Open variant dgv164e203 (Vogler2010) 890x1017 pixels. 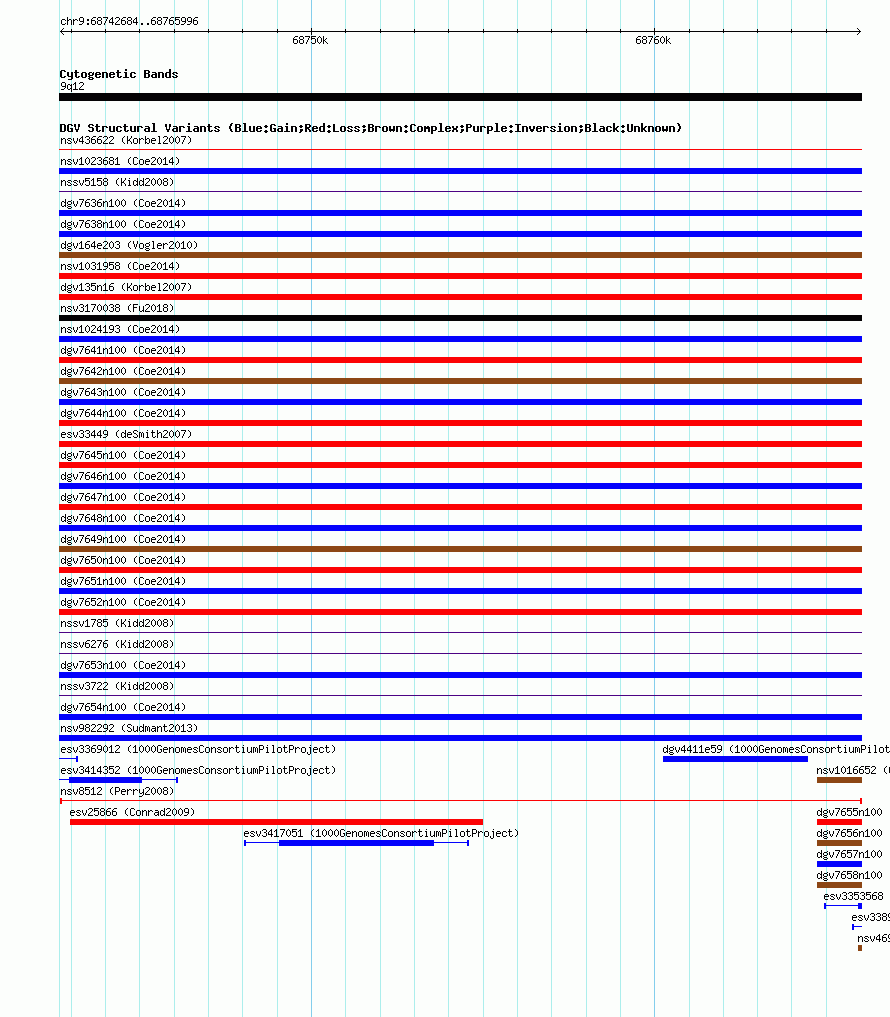(129, 245)
